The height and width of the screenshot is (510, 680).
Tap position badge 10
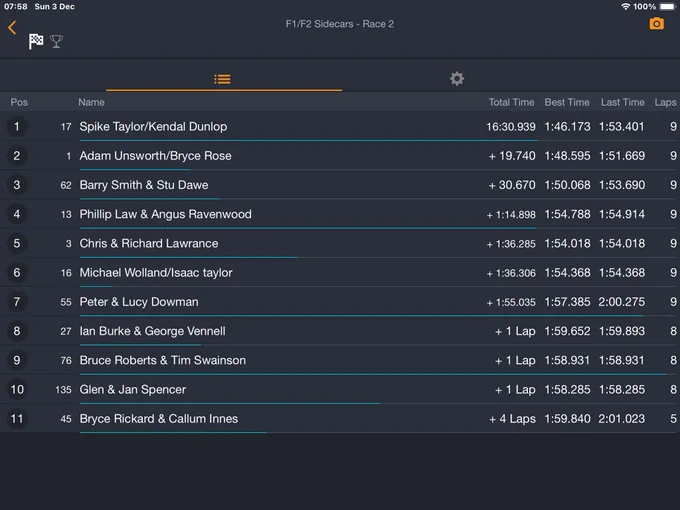tap(17, 389)
